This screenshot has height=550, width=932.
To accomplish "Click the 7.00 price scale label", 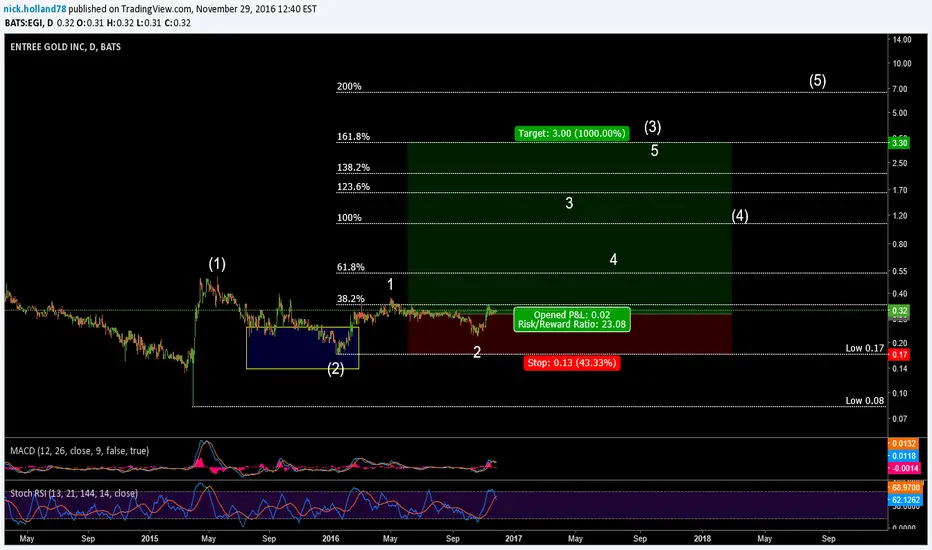I will point(900,89).
